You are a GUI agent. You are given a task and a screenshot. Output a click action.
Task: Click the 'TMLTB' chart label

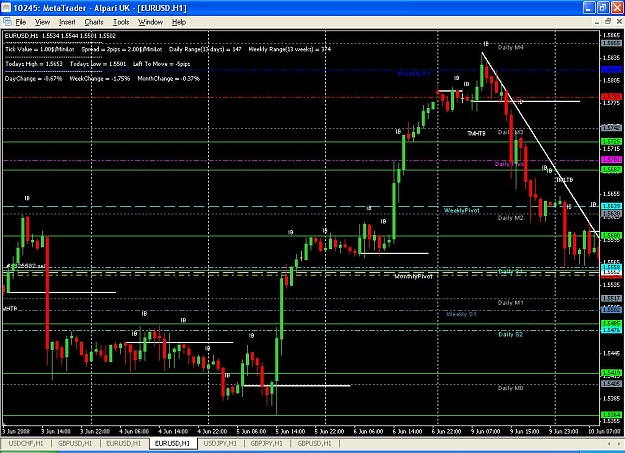click(x=564, y=180)
